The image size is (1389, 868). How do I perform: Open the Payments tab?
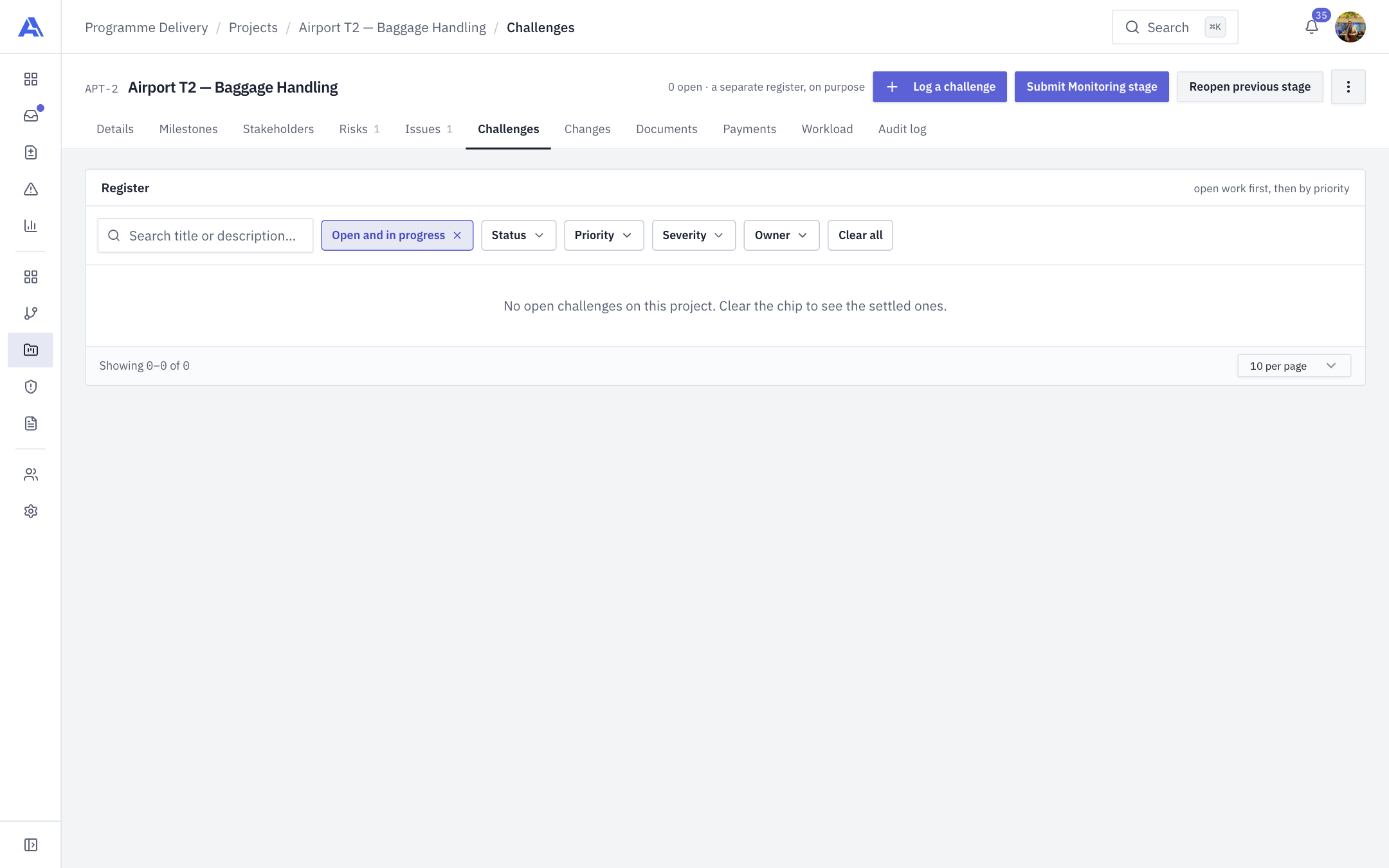[x=749, y=129]
